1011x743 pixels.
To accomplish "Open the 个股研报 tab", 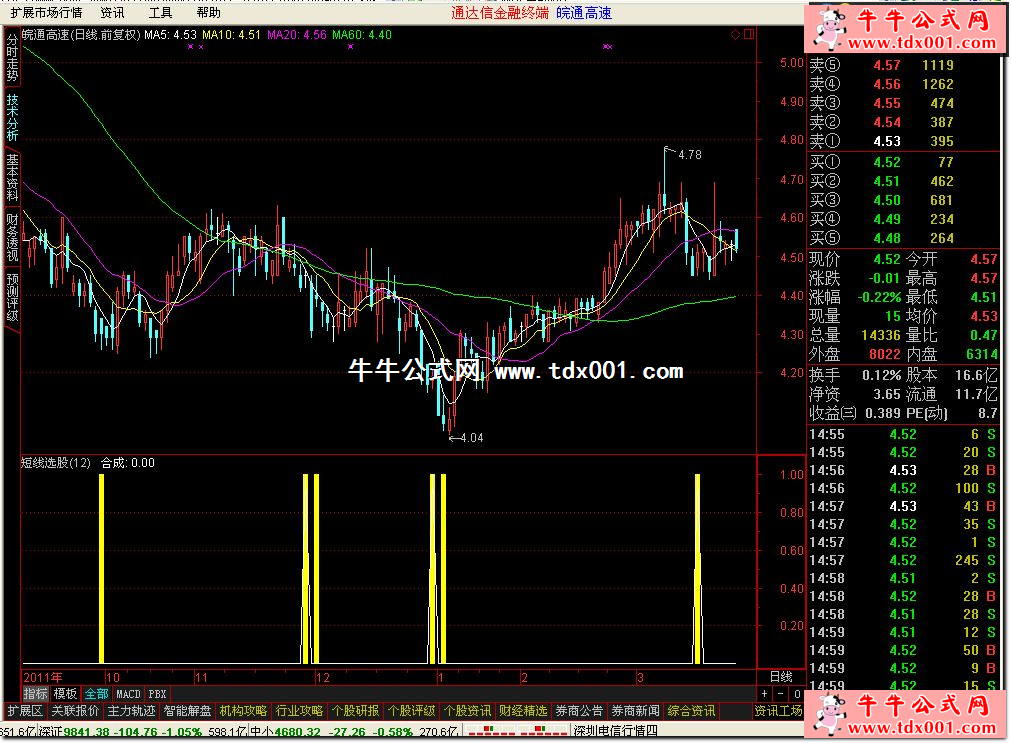I will 355,711.
